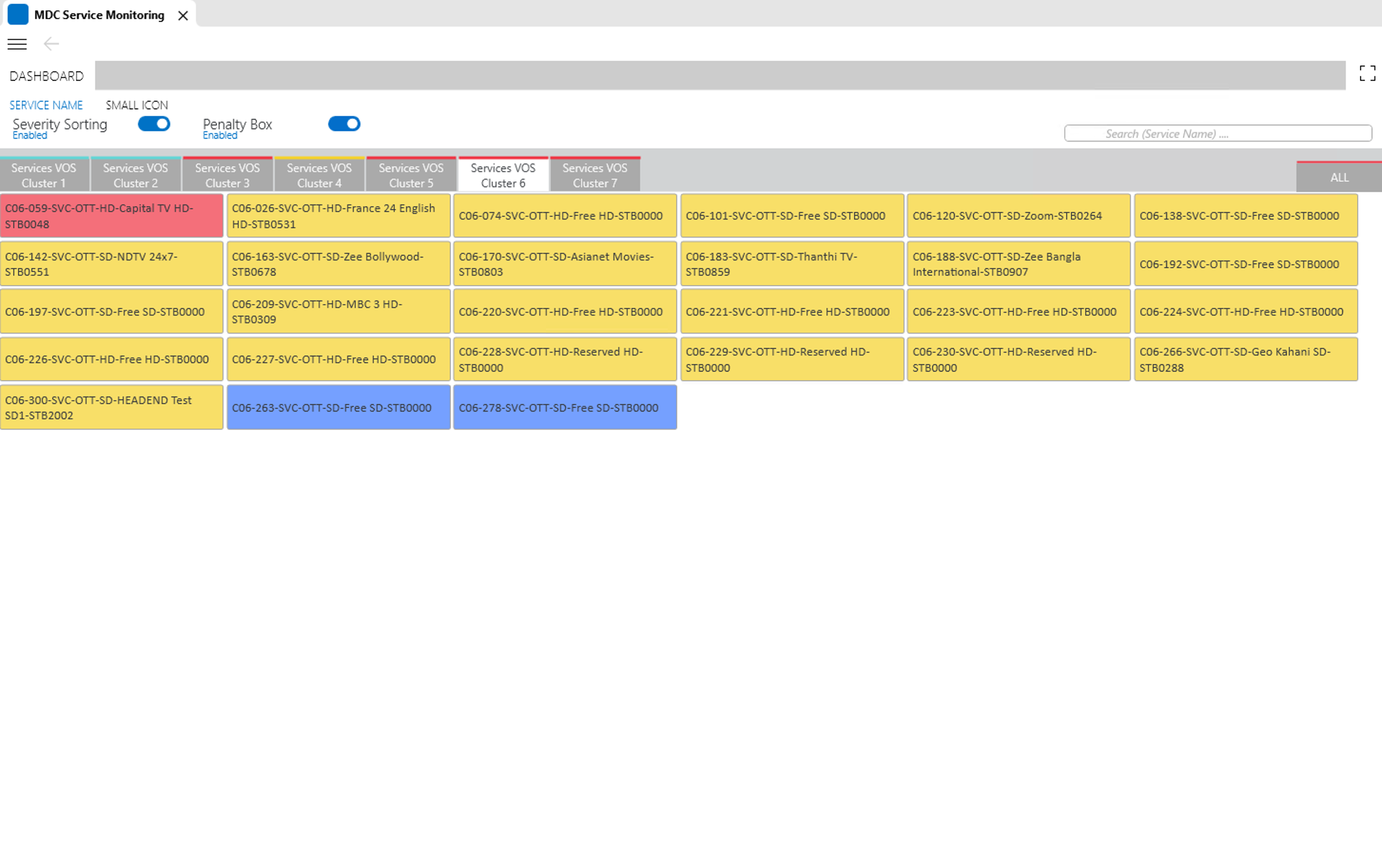
Task: Open blue C06-278 Free SD tile
Action: [565, 407]
